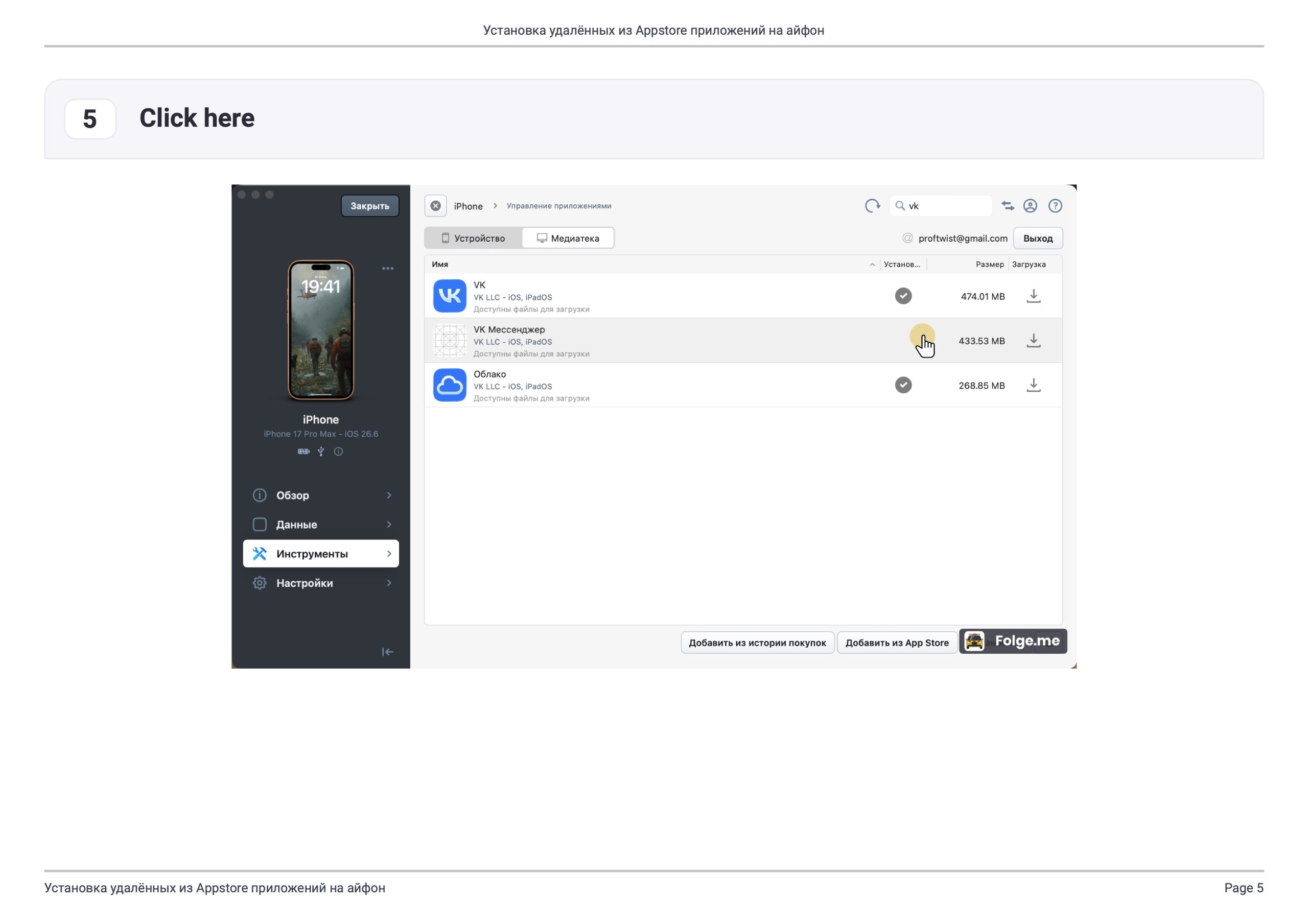Viewport: 1308px width, 924px height.
Task: Switch to the Устройство tab
Action: tap(474, 238)
